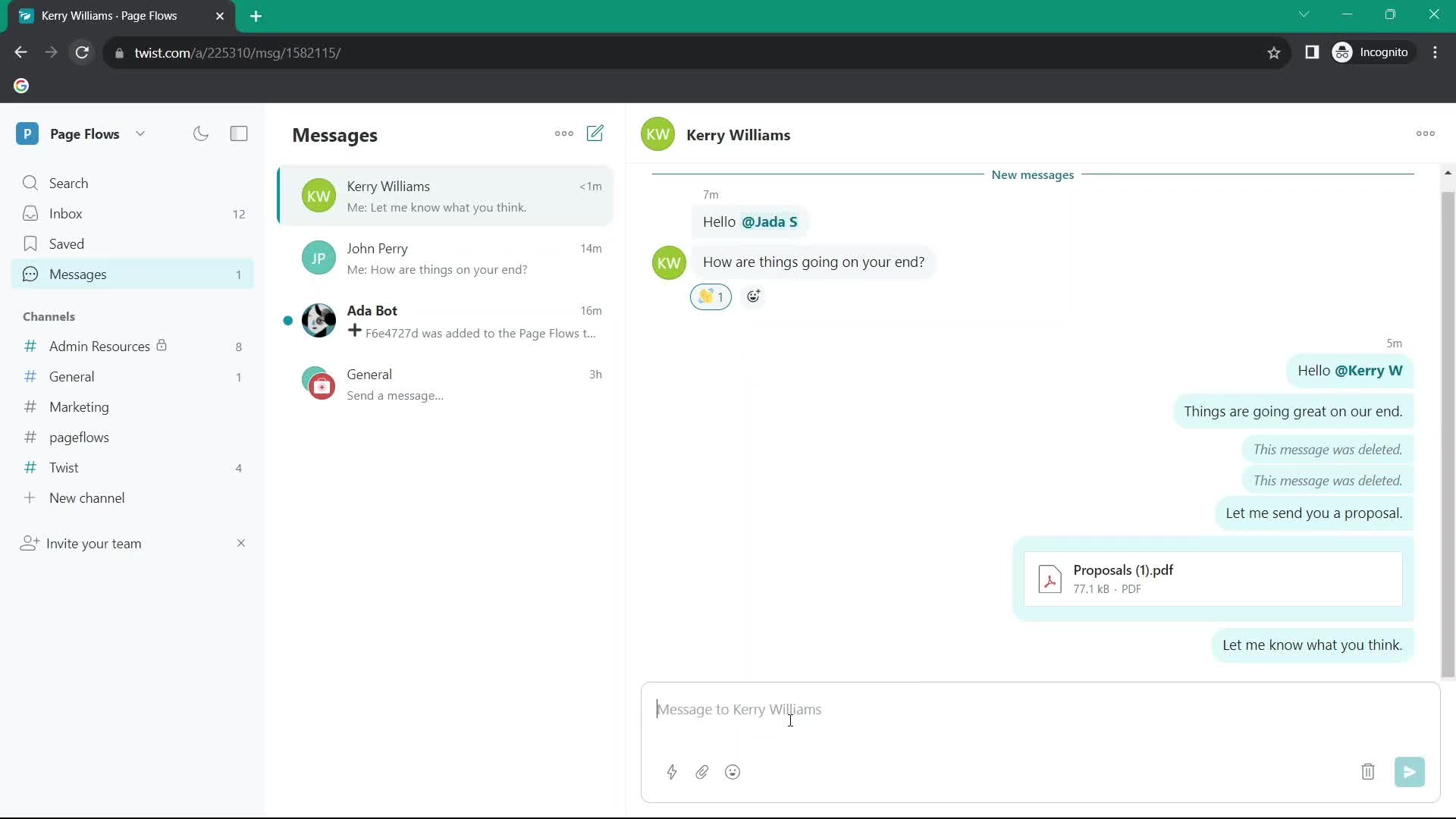Reload the page

(82, 52)
